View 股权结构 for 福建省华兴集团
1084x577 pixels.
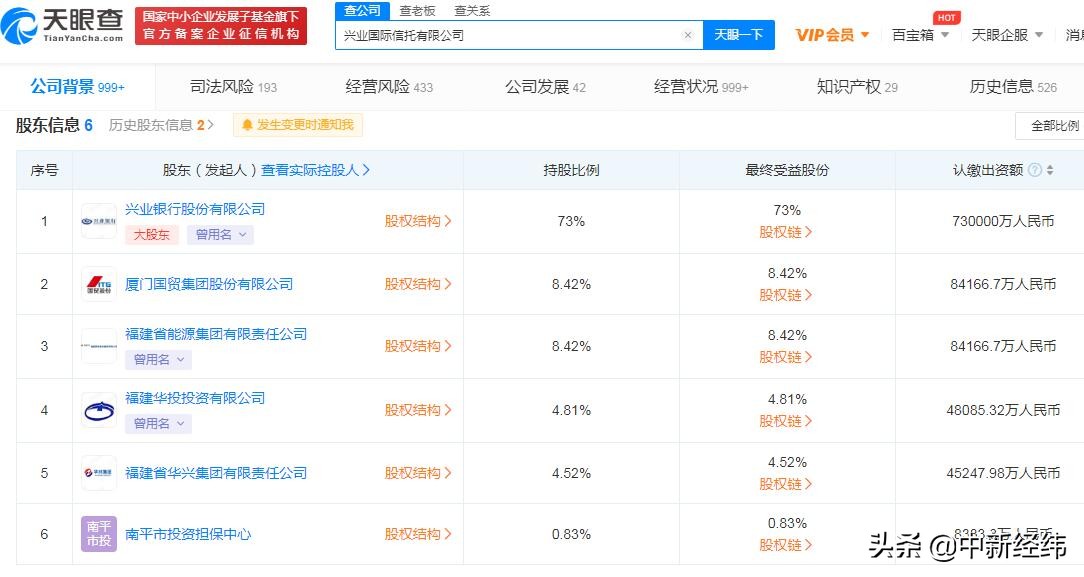pyautogui.click(x=418, y=473)
